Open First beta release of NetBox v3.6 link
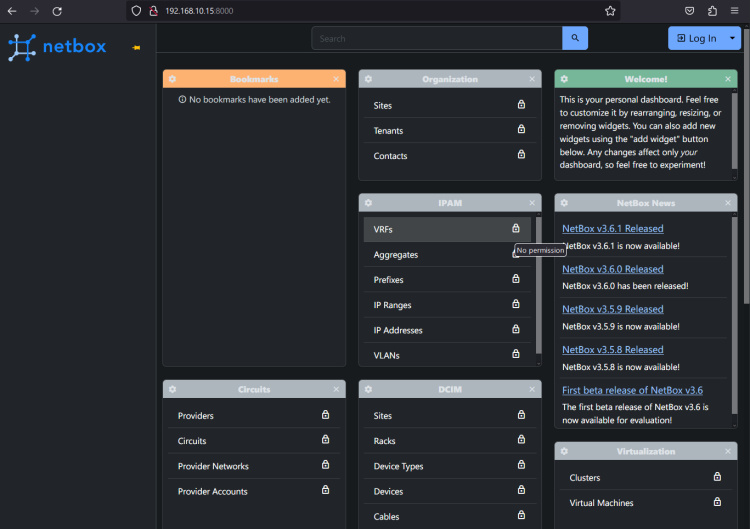Viewport: 750px width, 529px height. coord(632,390)
